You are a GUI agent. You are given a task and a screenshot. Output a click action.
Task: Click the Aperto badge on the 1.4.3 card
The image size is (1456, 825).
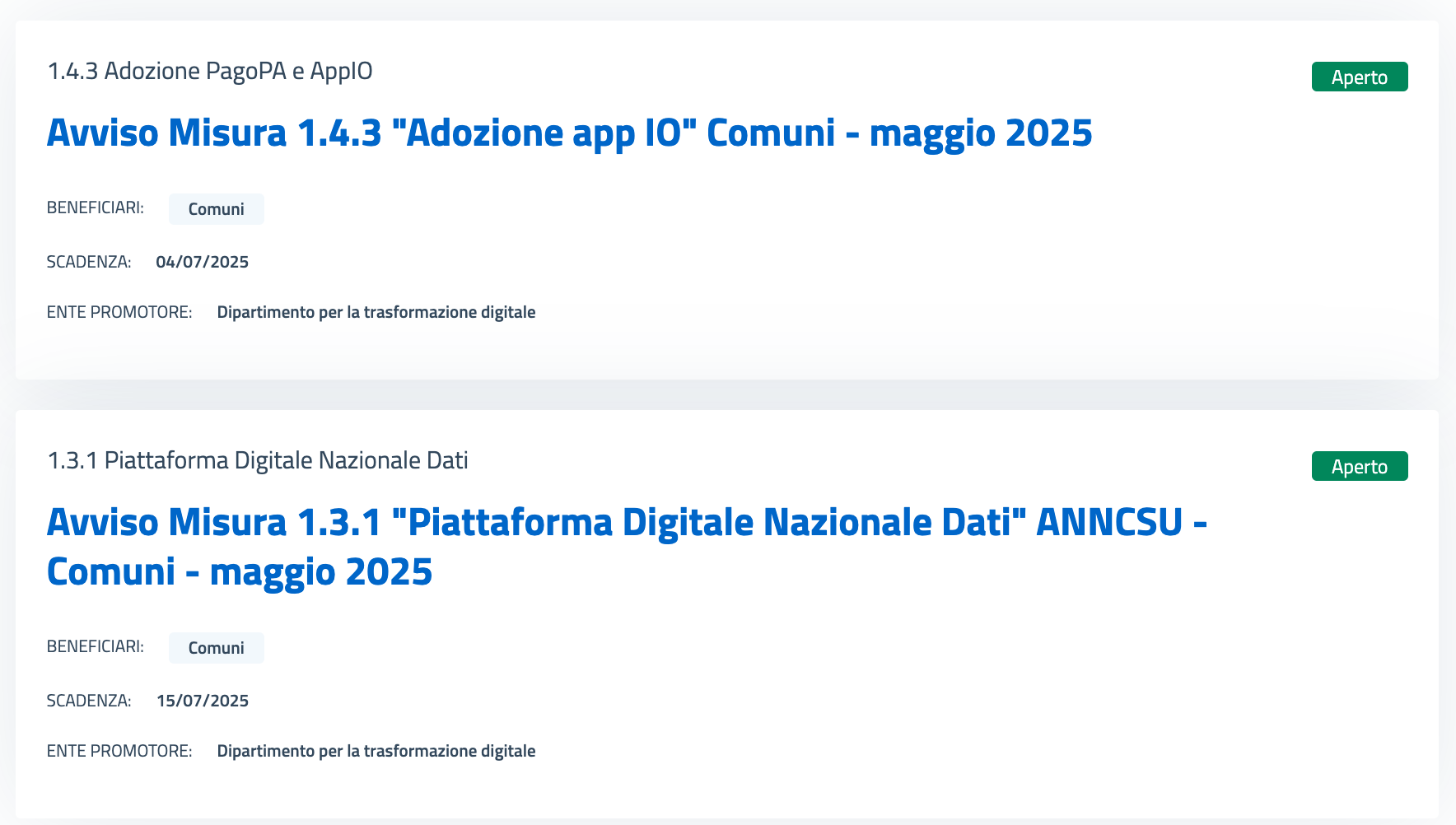(x=1360, y=77)
